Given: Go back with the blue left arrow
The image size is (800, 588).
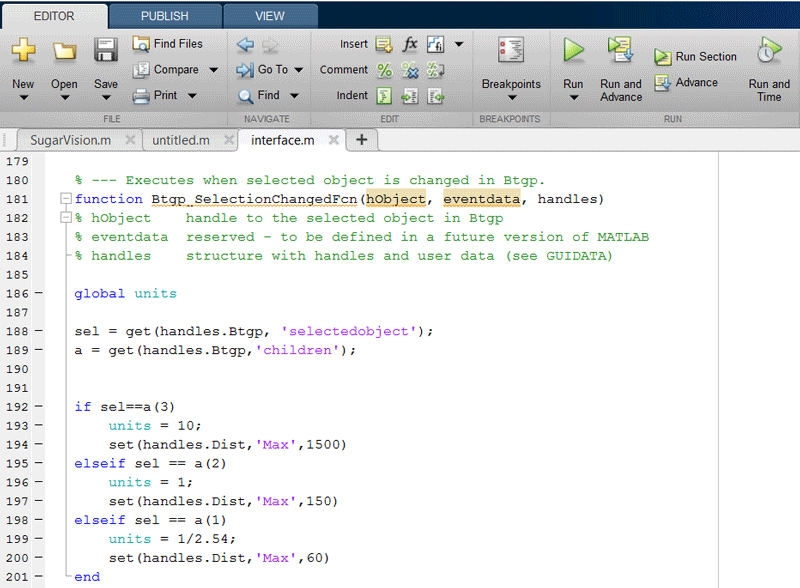Looking at the screenshot, I should pyautogui.click(x=245, y=45).
